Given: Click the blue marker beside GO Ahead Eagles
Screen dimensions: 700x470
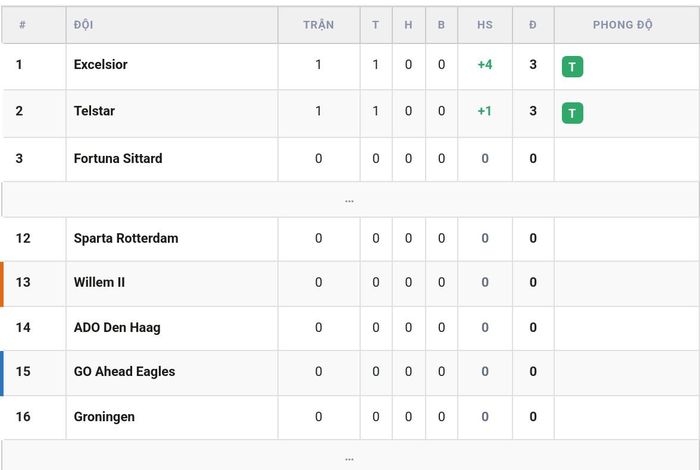Looking at the screenshot, I should coord(2,374).
